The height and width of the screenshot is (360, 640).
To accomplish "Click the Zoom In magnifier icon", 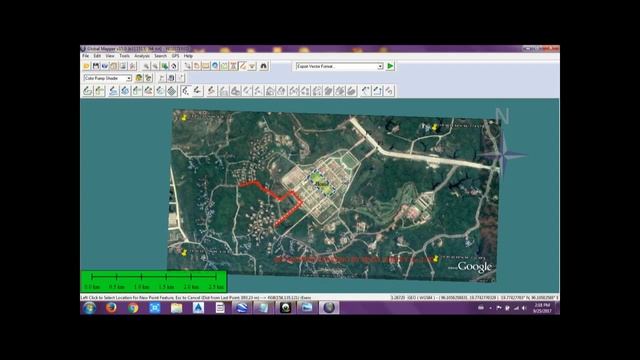I will pos(146,66).
